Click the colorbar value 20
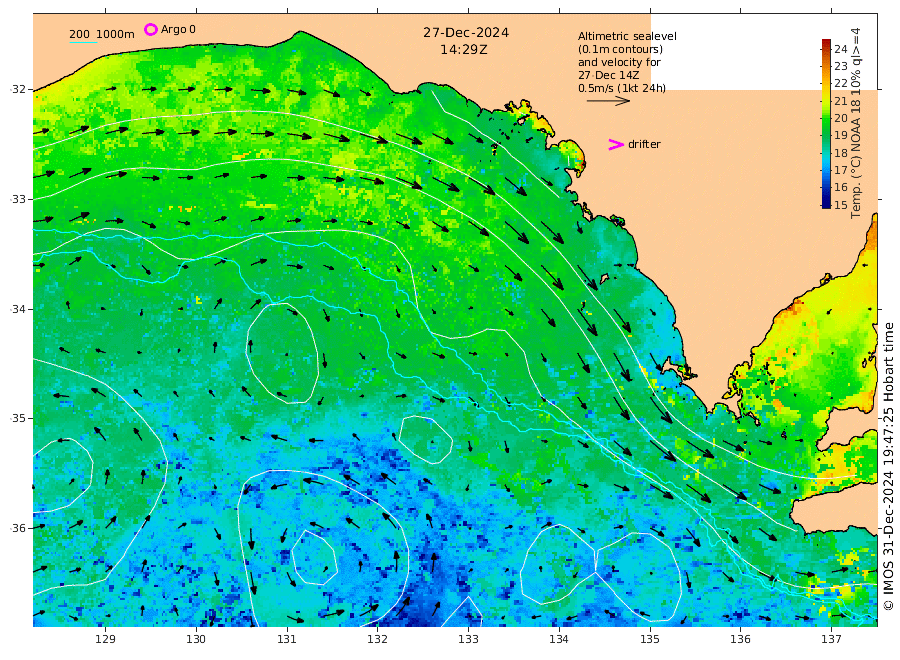 (x=840, y=118)
